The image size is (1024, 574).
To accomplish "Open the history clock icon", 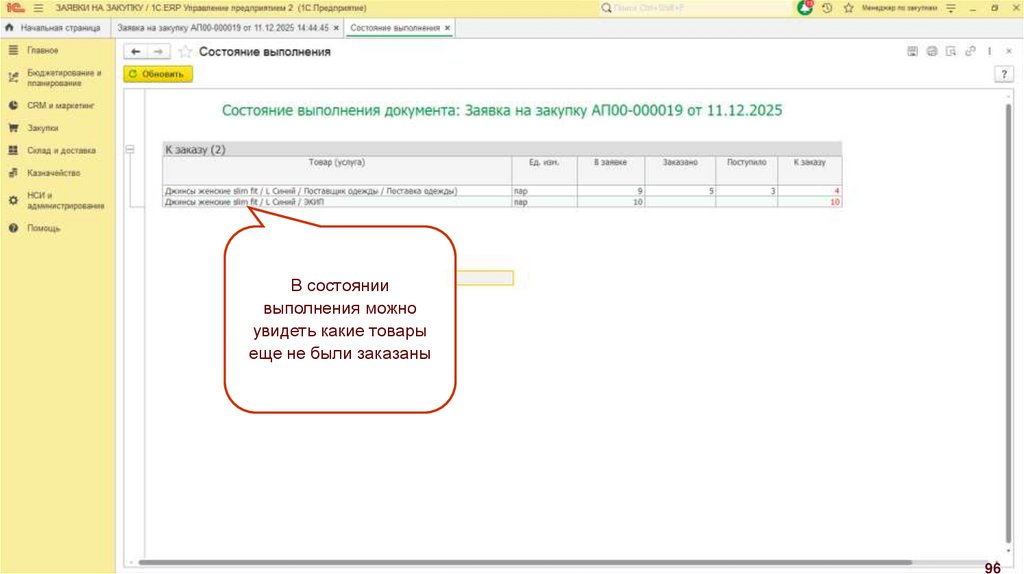I will pyautogui.click(x=827, y=8).
